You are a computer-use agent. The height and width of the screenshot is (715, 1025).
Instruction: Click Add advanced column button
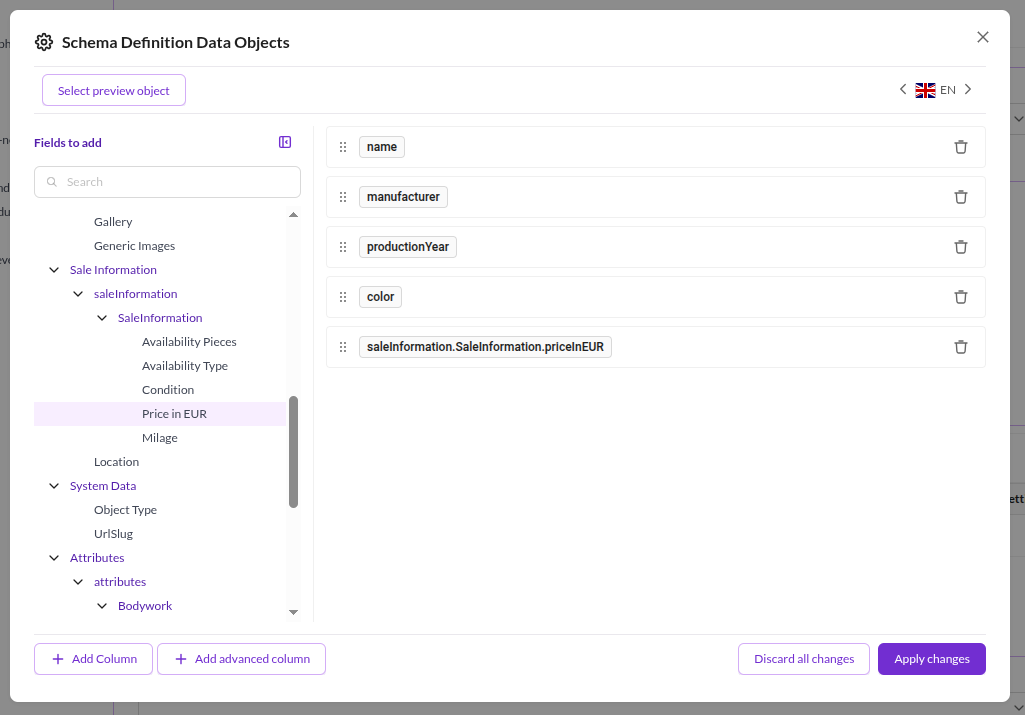tap(241, 659)
